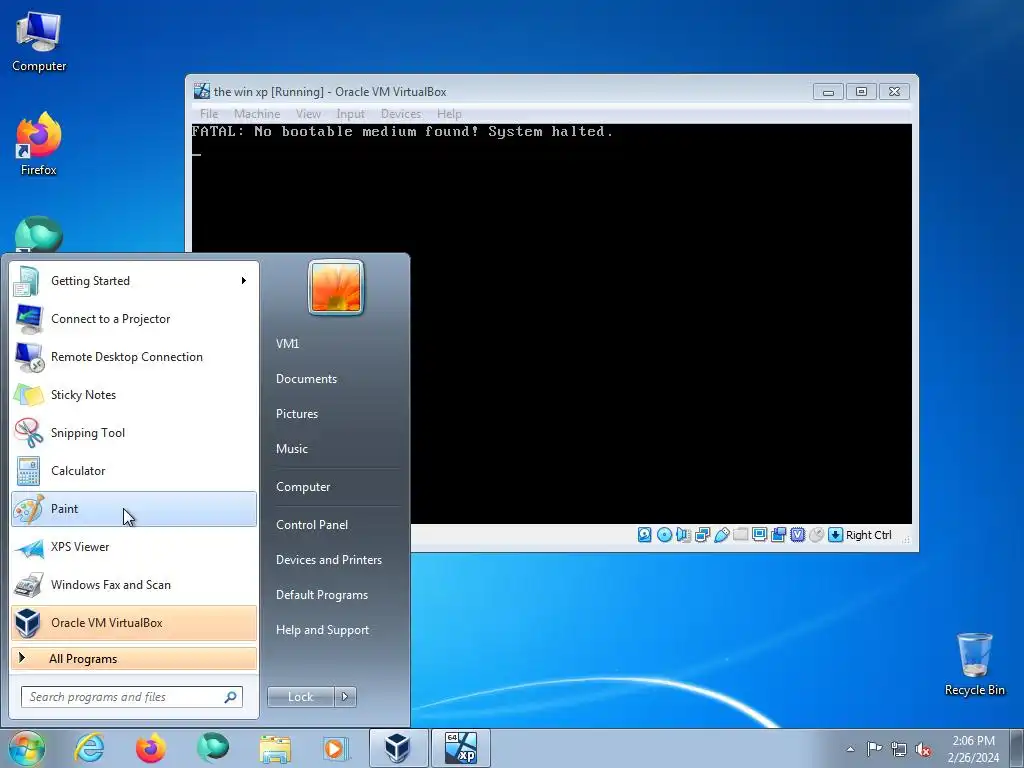Image resolution: width=1024 pixels, height=768 pixels.
Task: Click the Getting Started item icon
Action: point(27,281)
